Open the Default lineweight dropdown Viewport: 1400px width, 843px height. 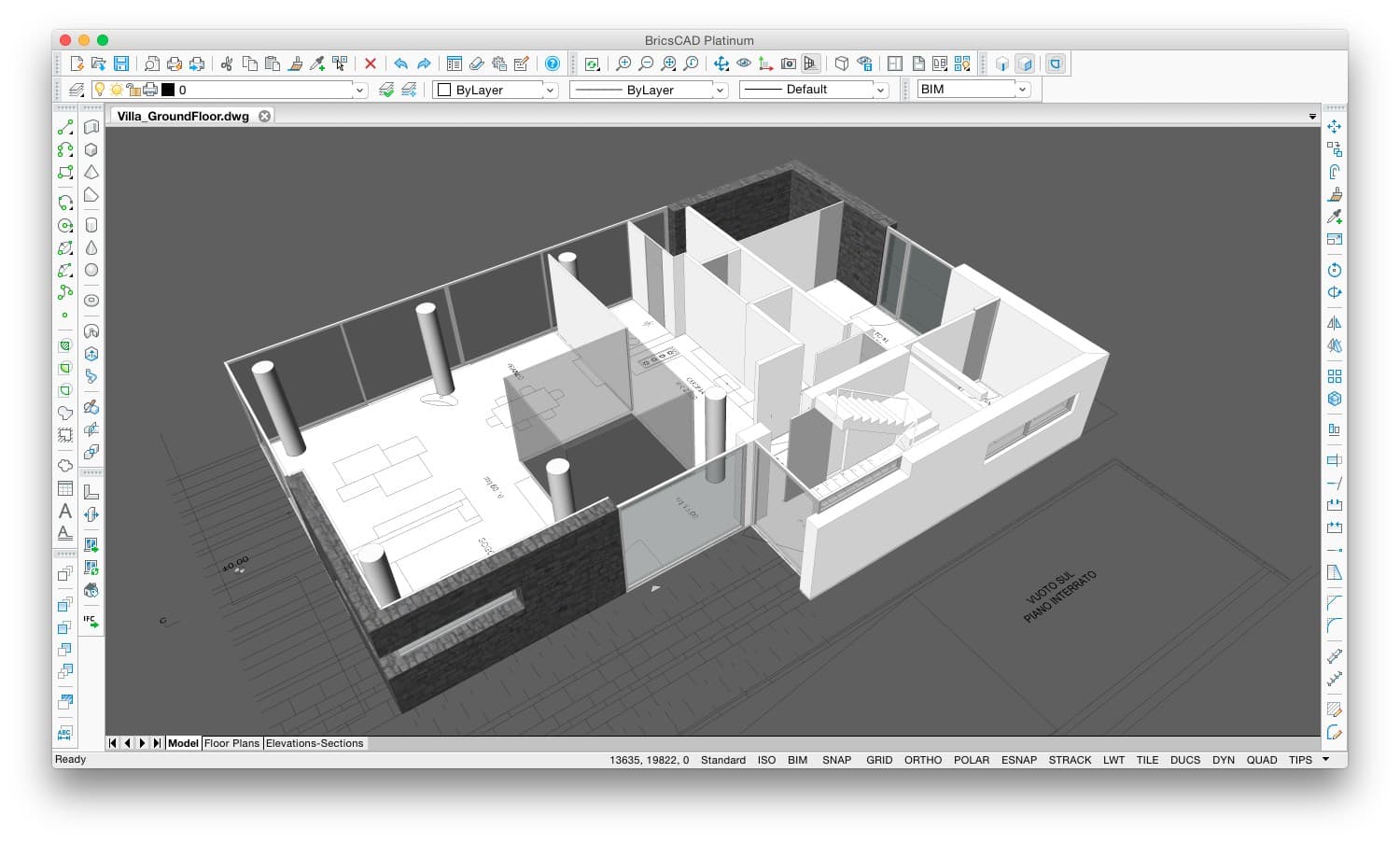pyautogui.click(x=881, y=90)
